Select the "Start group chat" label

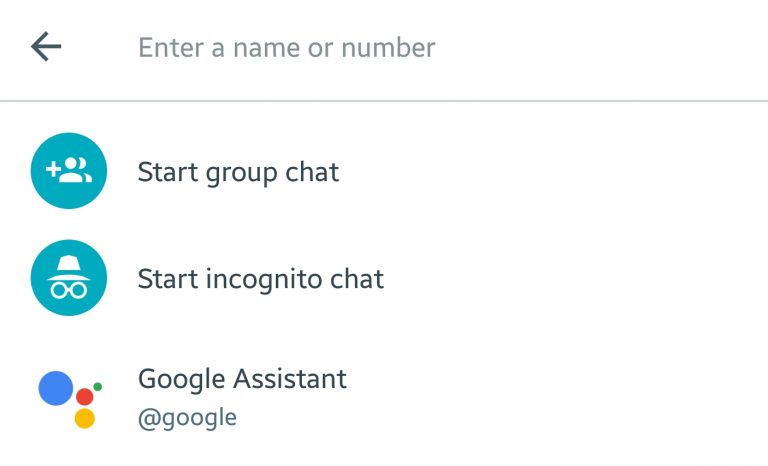238,172
